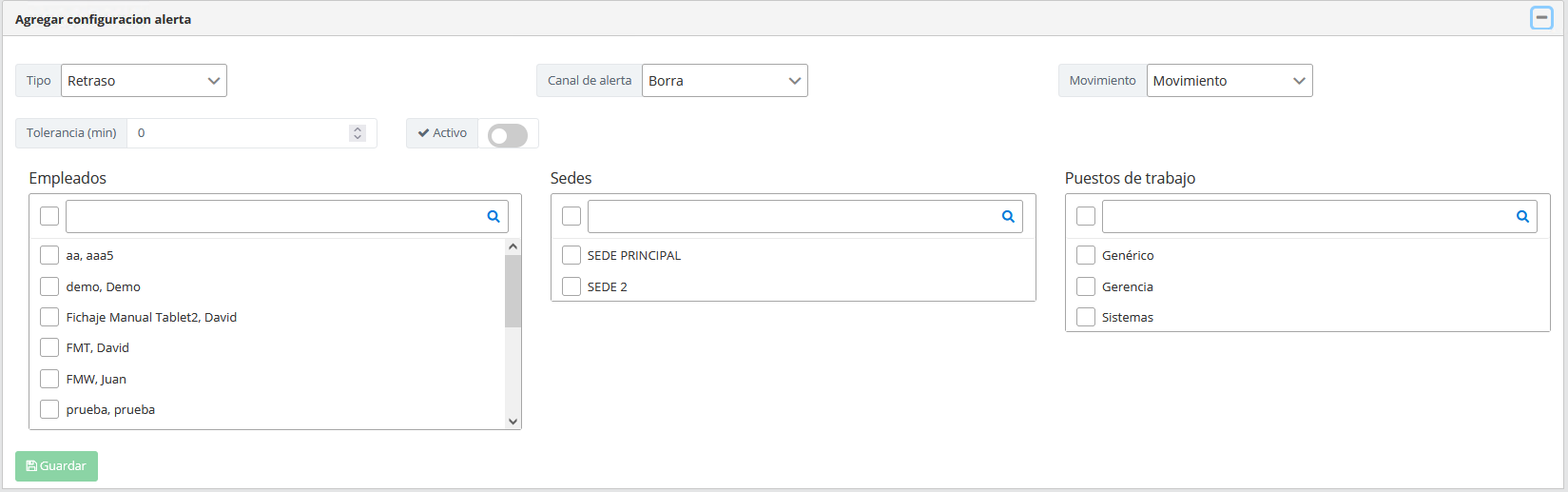Click the Empleados list scrollbar thumb
Screen dimensions: 1568x492
513,290
